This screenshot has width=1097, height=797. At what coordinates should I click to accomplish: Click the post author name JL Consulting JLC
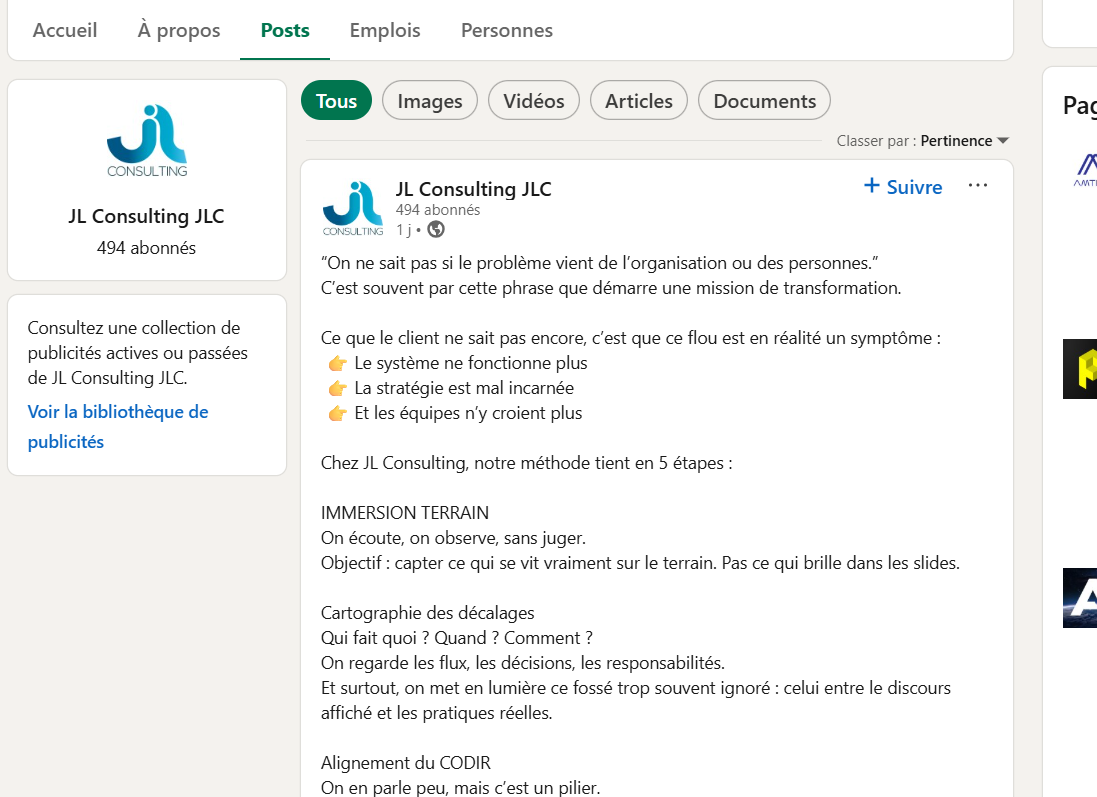coord(473,189)
